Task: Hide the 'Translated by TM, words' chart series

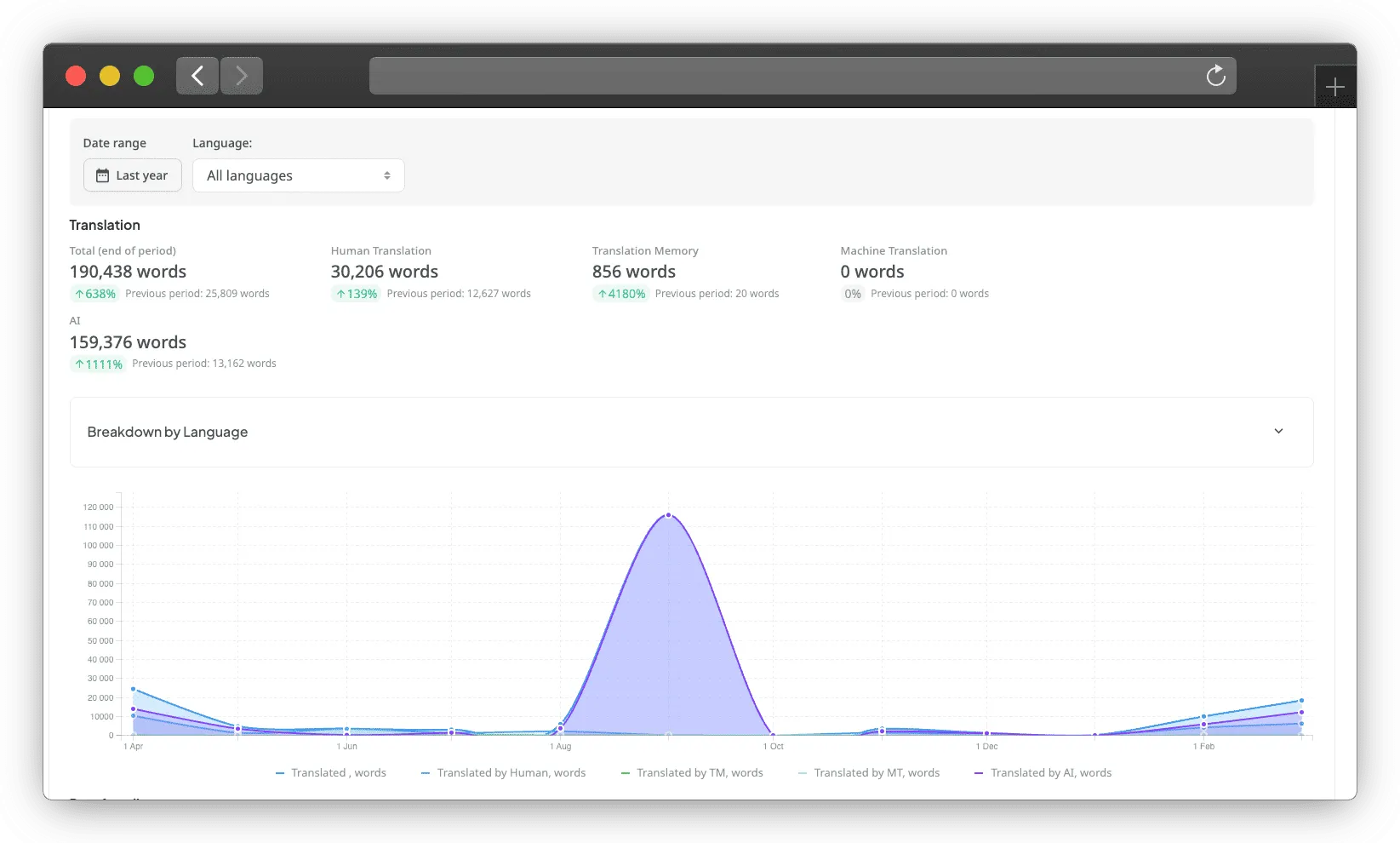Action: [x=691, y=772]
